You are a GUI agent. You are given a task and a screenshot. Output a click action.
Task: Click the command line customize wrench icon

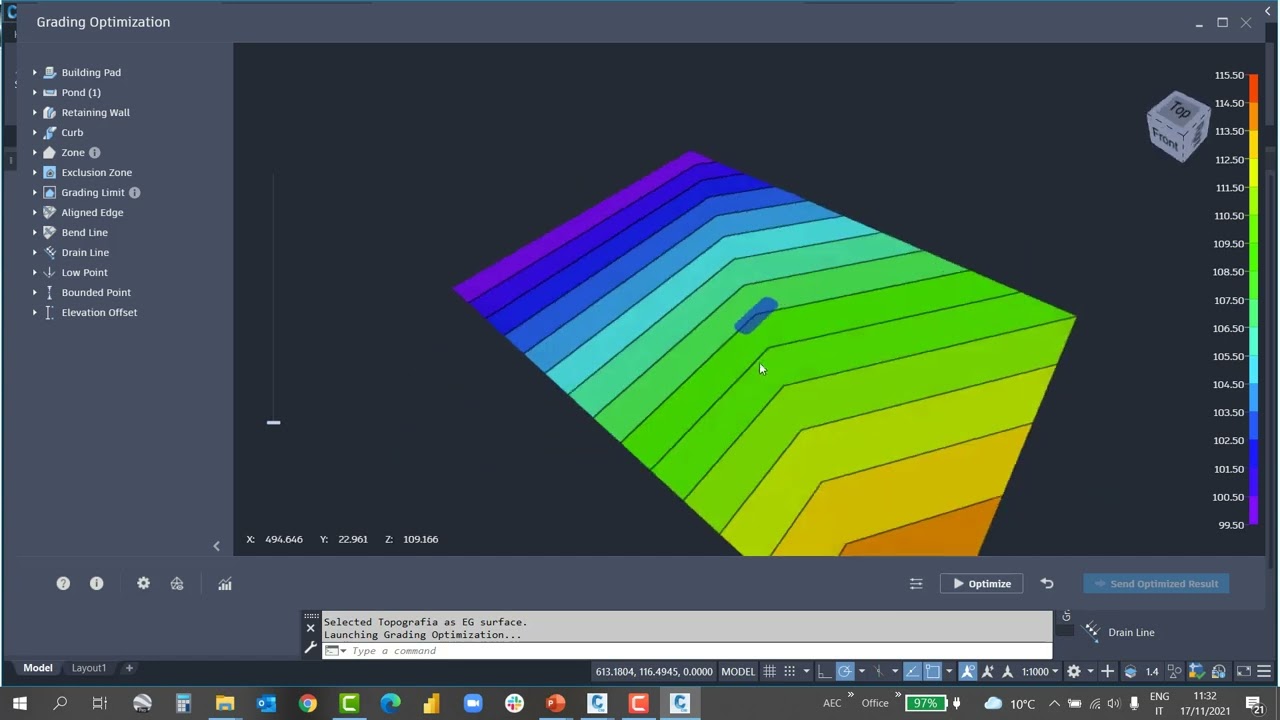click(311, 649)
